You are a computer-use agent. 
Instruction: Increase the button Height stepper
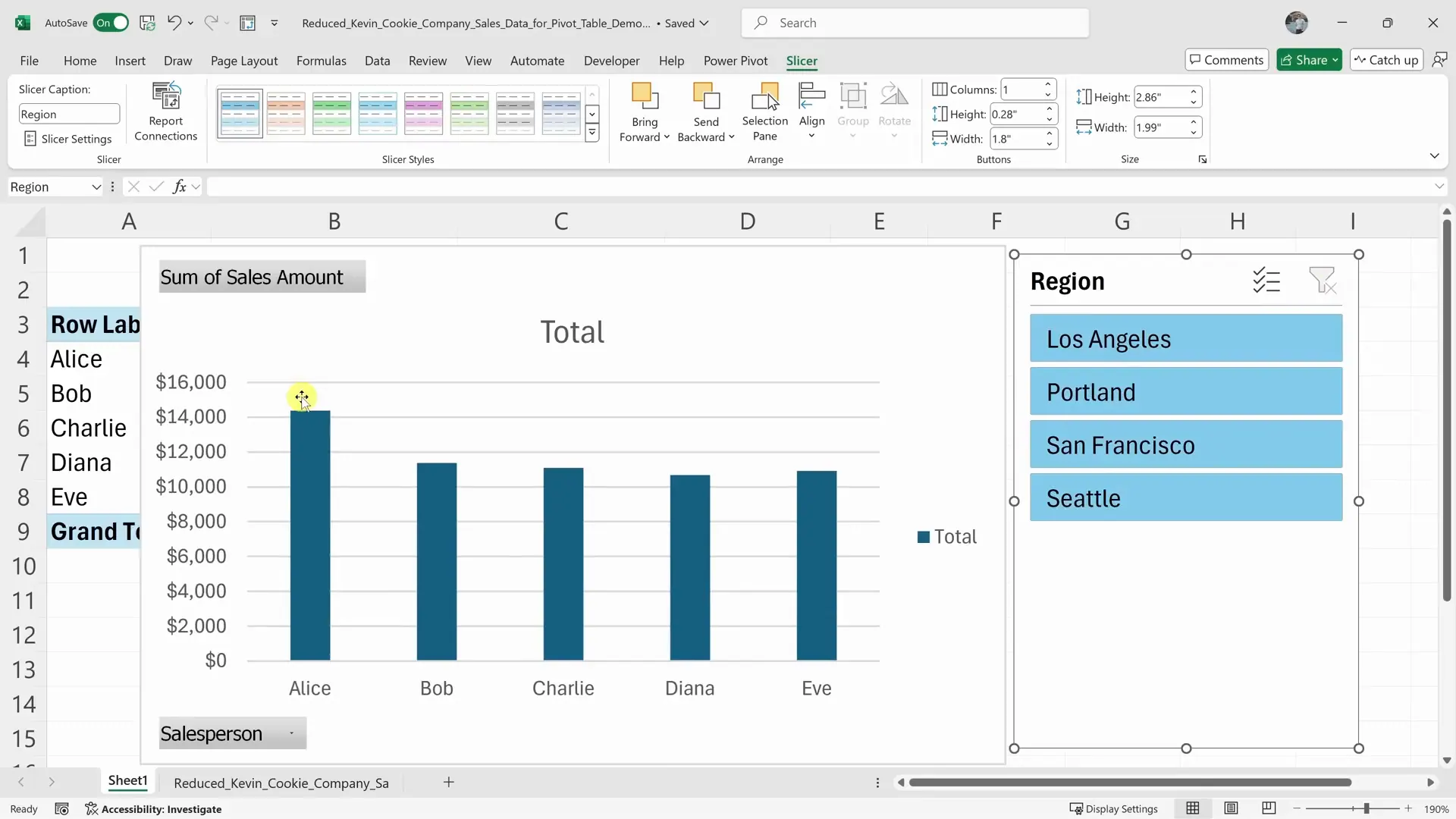1049,109
